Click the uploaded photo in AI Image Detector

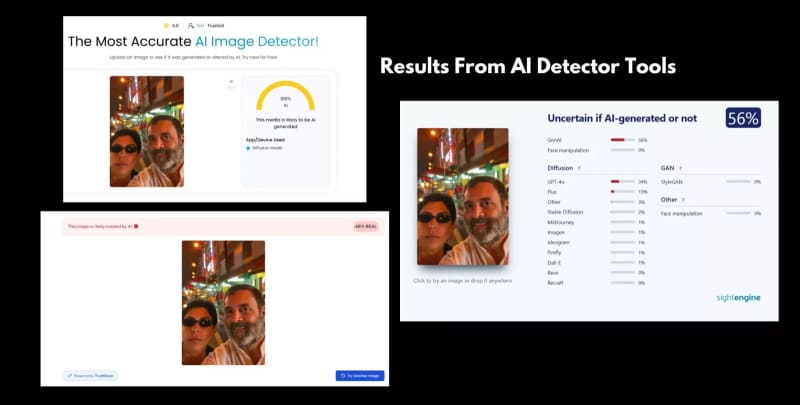[x=146, y=131]
